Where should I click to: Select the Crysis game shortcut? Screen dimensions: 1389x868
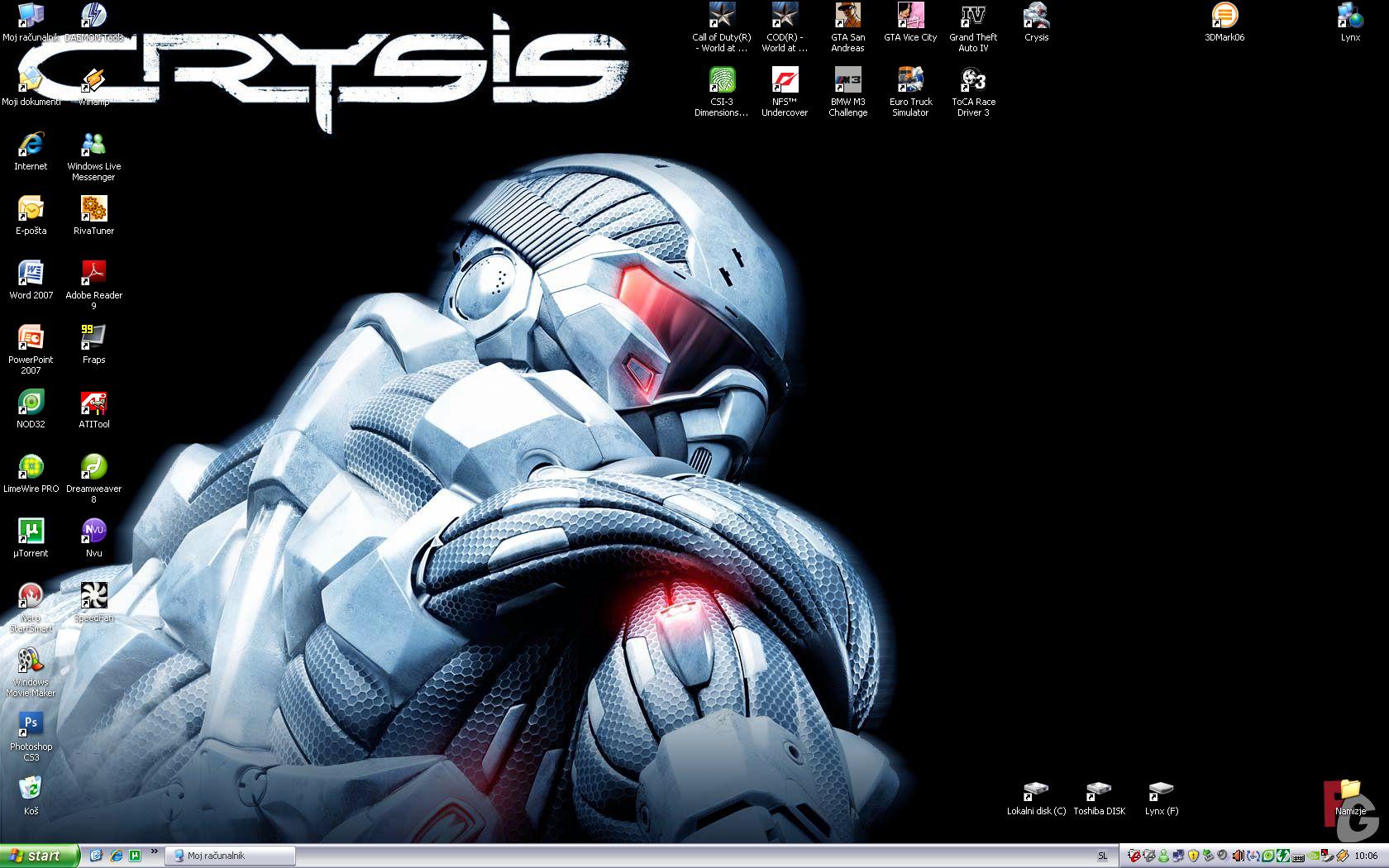(x=1036, y=22)
